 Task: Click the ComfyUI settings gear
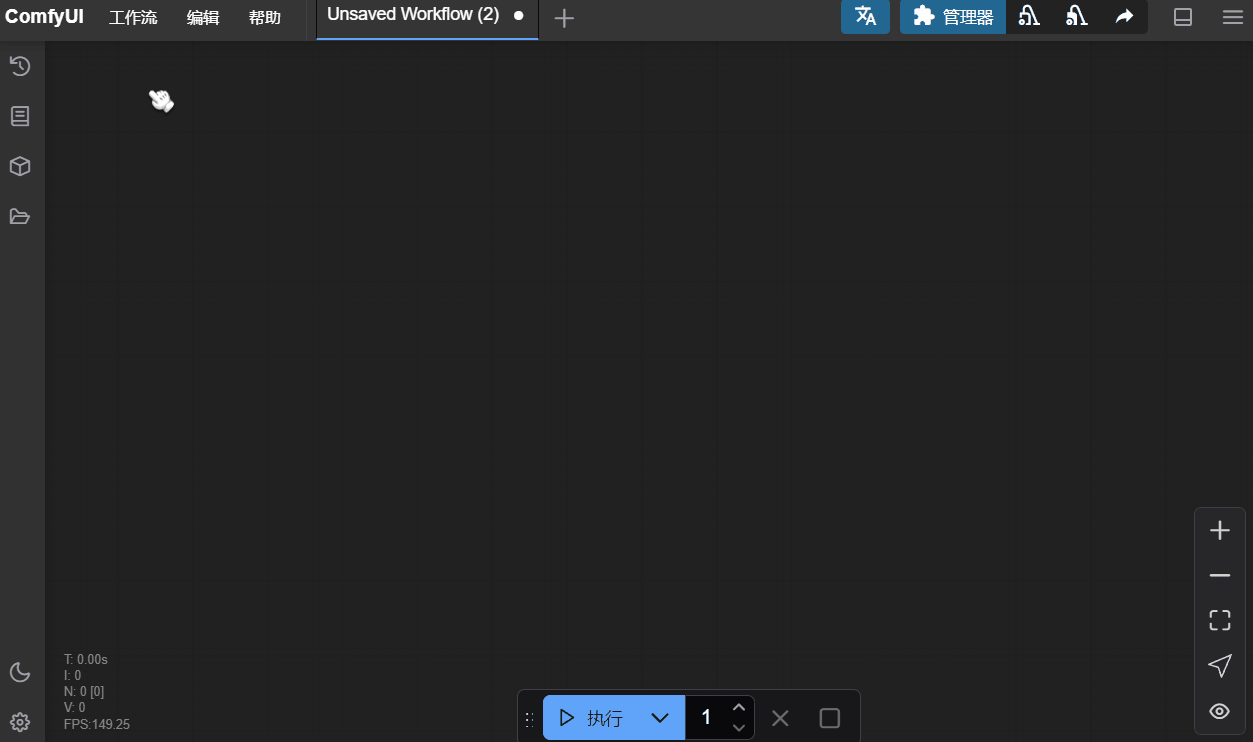click(x=20, y=722)
